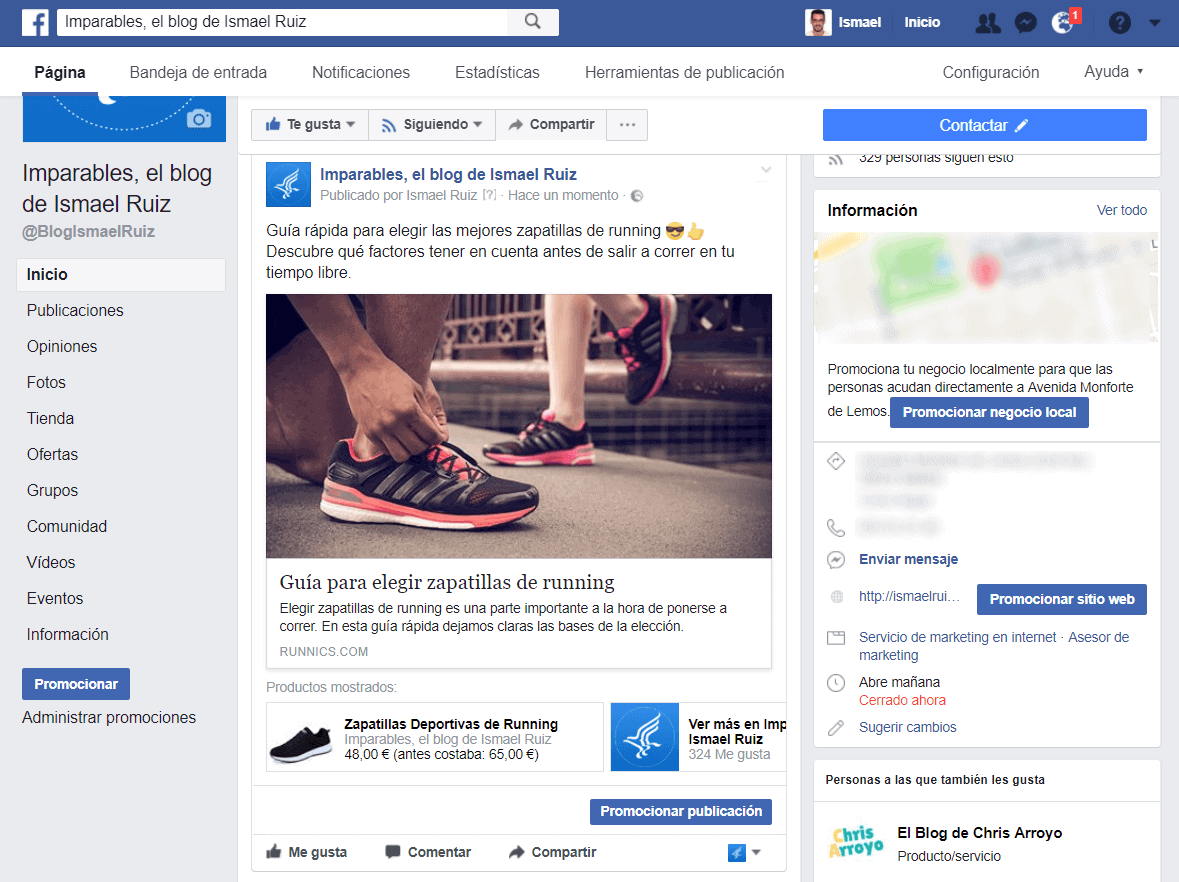Click the Facebook logo icon
Viewport: 1179px width, 882px height.
pos(35,22)
